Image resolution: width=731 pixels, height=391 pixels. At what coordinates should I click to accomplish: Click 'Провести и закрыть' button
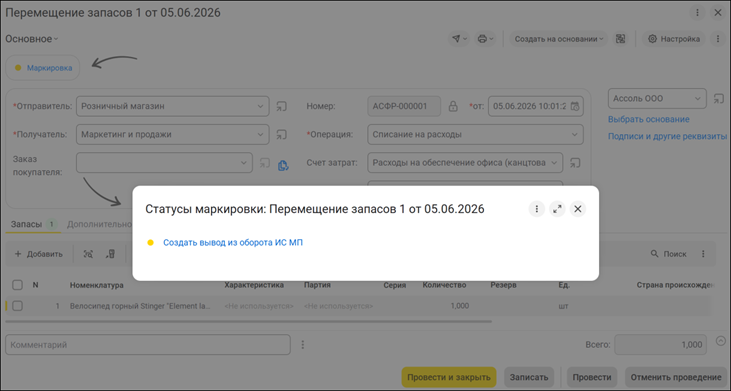pyautogui.click(x=449, y=377)
